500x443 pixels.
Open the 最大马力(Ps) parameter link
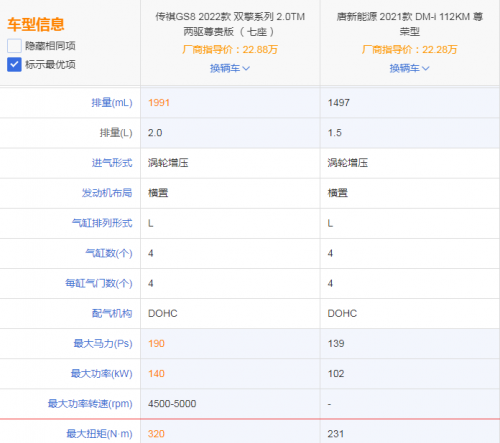pos(103,343)
